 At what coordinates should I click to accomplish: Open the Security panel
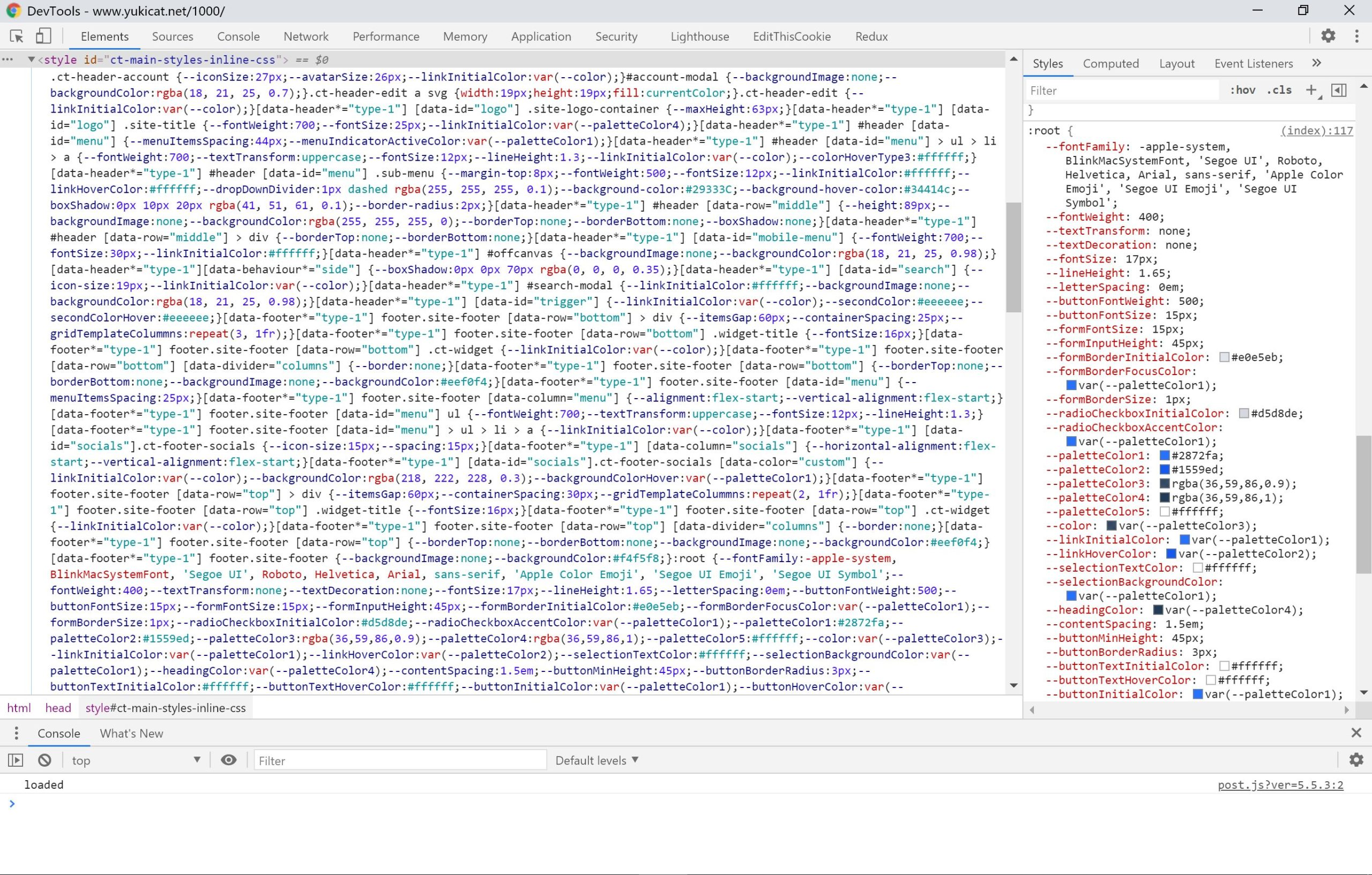pos(616,36)
